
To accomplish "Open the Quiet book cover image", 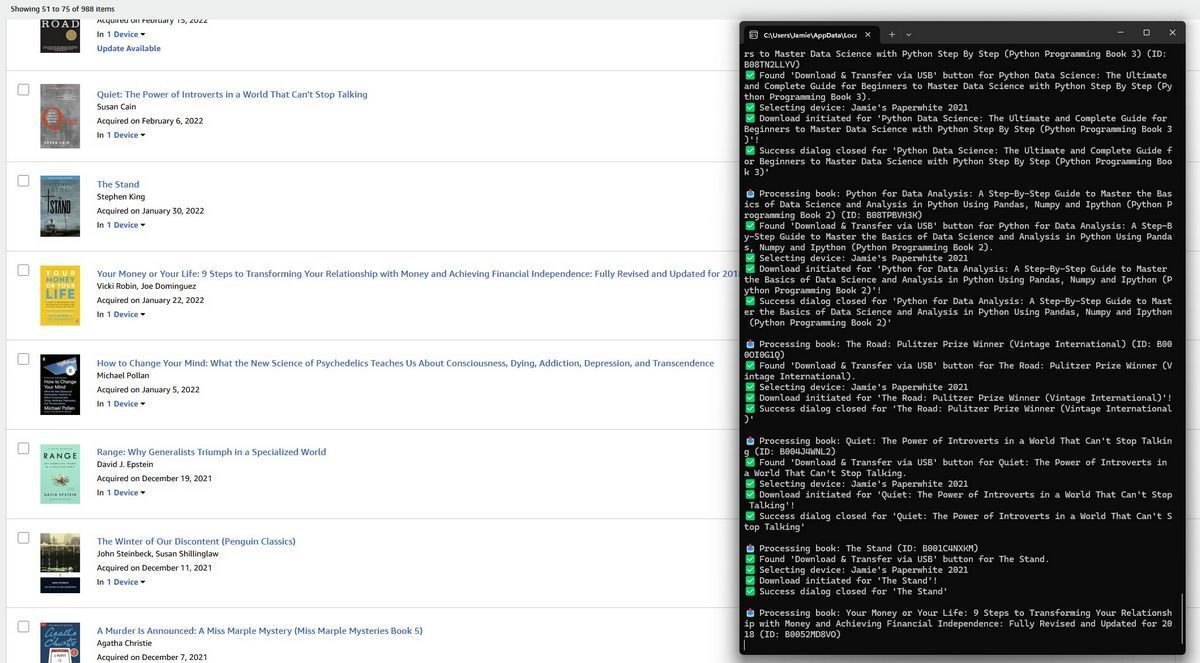I will 60,115.
